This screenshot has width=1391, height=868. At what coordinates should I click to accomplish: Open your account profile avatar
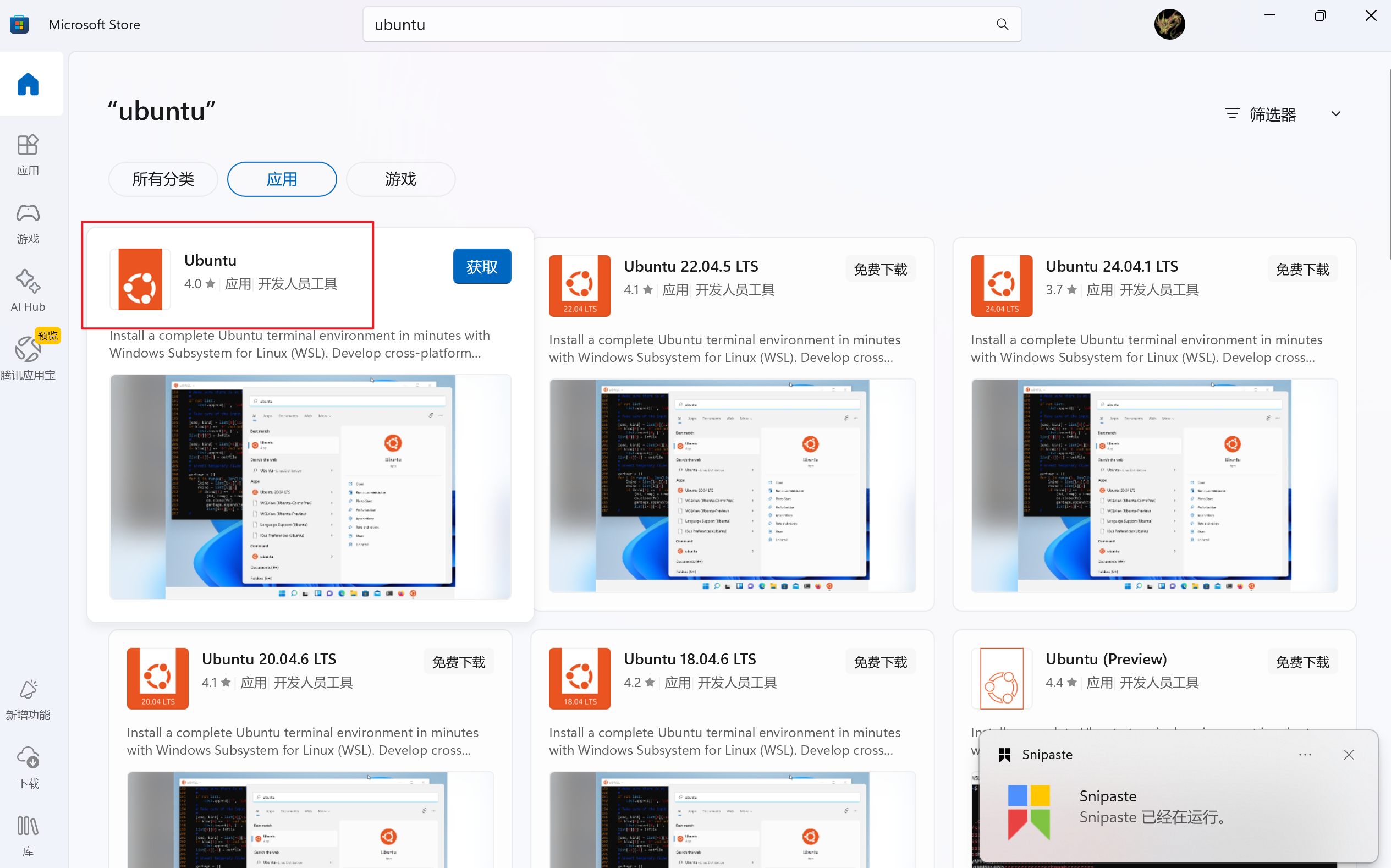coord(1169,24)
